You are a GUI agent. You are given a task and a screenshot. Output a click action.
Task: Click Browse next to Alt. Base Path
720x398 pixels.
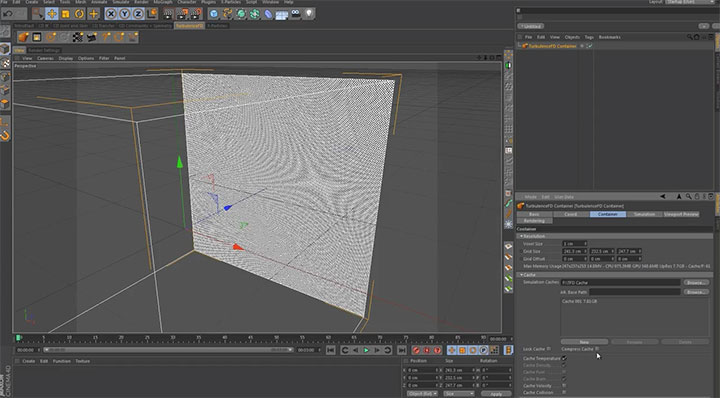pyautogui.click(x=696, y=292)
